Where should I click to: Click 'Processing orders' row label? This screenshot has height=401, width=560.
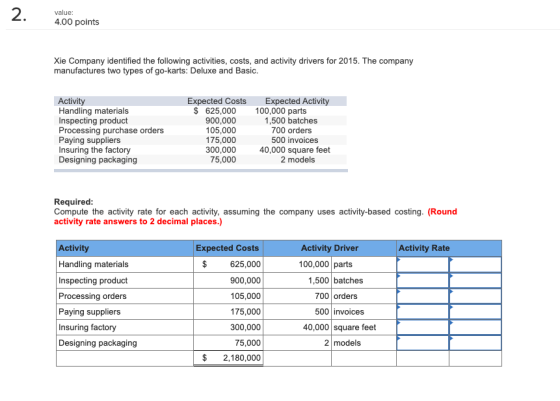pos(92,296)
